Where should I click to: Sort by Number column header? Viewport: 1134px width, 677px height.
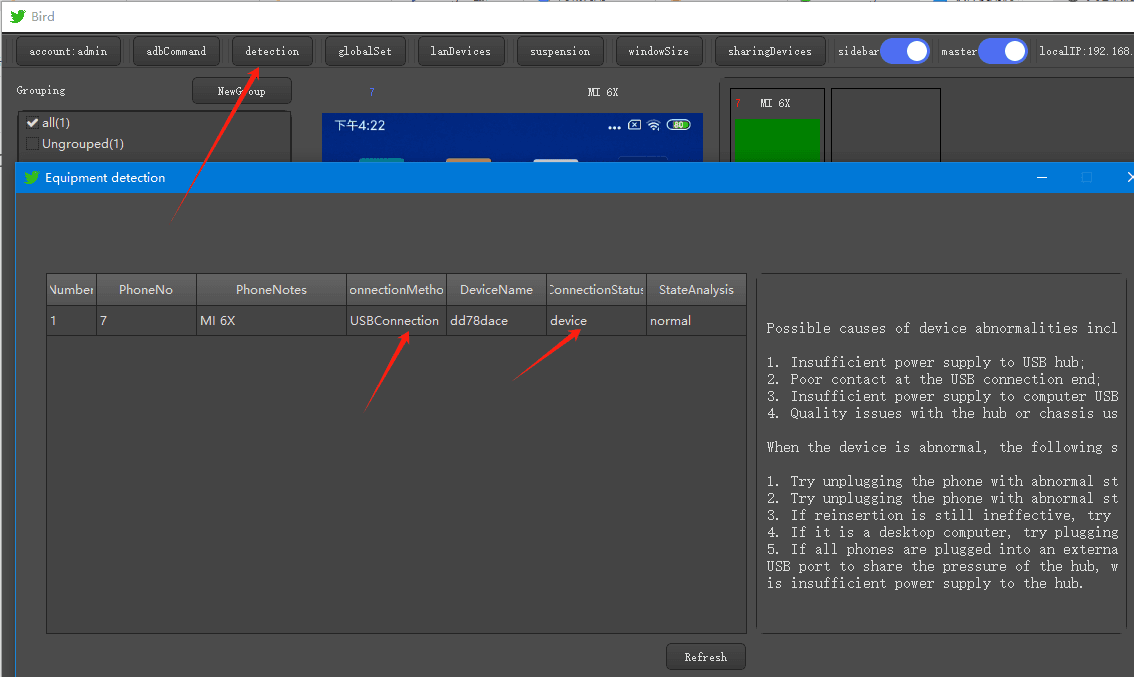tap(72, 289)
